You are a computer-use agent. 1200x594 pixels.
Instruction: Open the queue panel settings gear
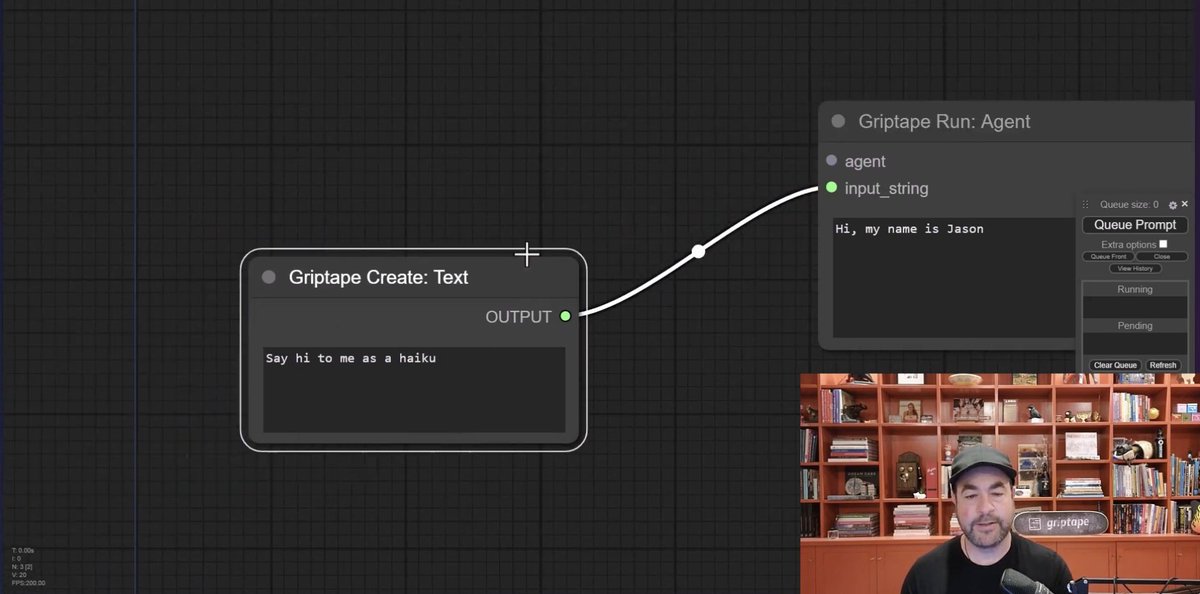pos(1173,205)
